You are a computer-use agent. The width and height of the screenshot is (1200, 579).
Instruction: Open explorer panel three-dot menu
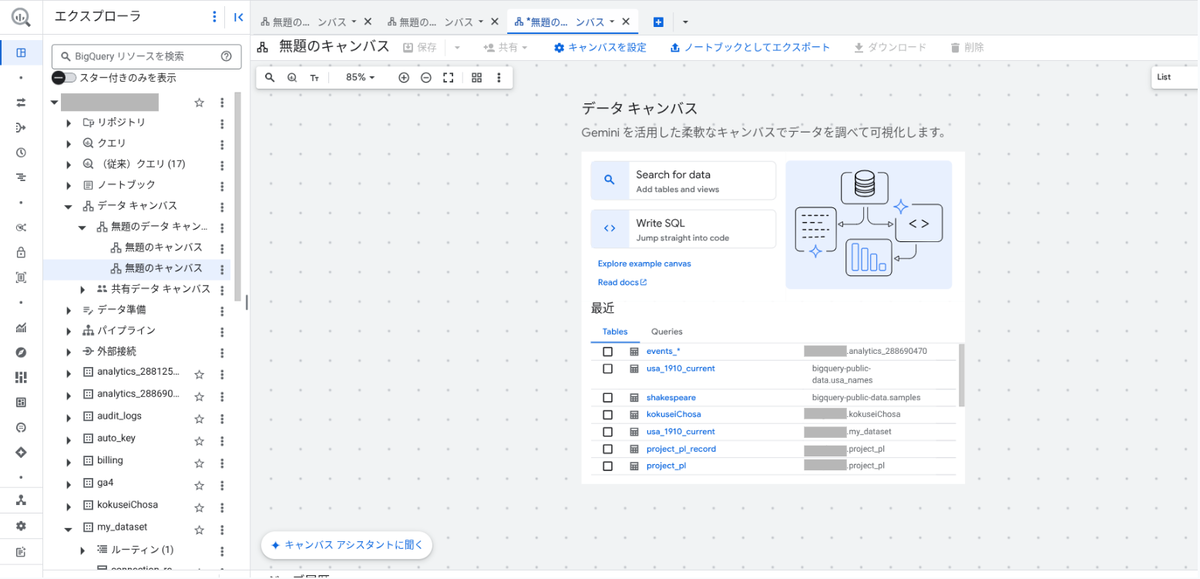click(x=214, y=17)
